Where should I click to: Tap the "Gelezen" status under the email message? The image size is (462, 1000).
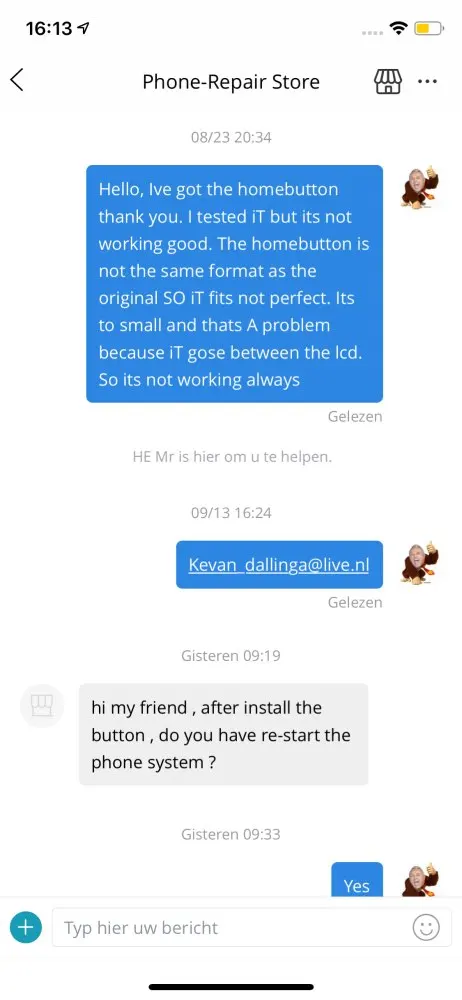point(355,602)
